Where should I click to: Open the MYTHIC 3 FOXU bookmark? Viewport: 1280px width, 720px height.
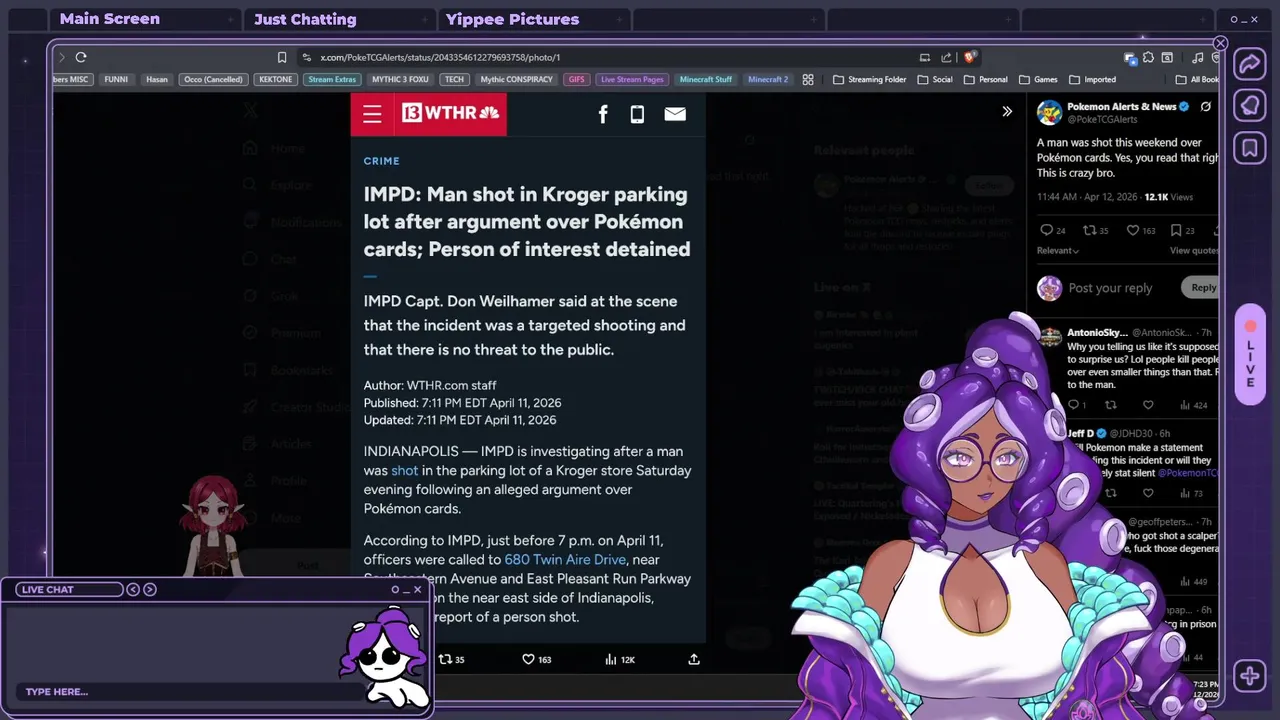[400, 79]
